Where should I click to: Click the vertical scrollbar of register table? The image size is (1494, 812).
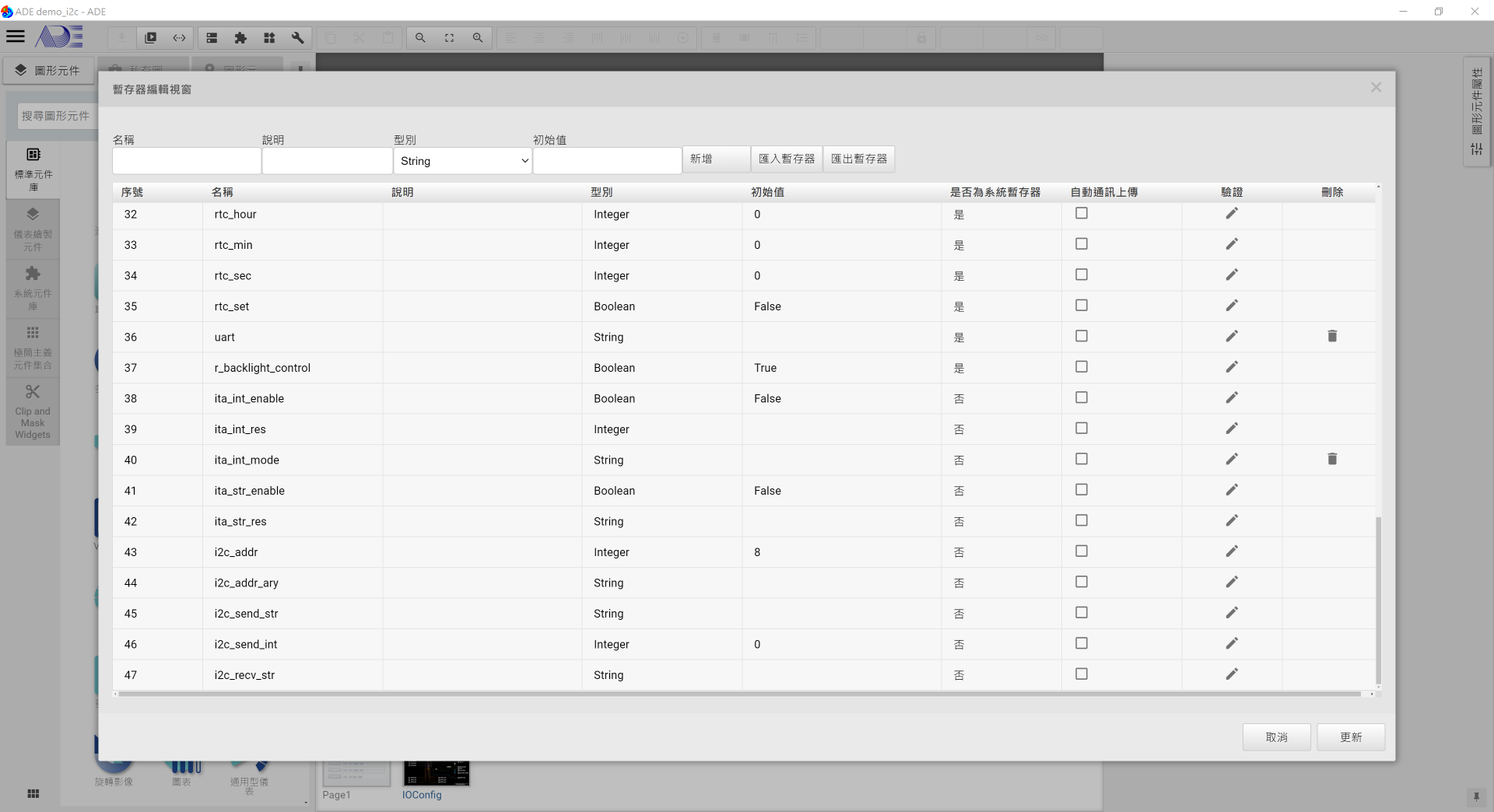pos(1378,599)
